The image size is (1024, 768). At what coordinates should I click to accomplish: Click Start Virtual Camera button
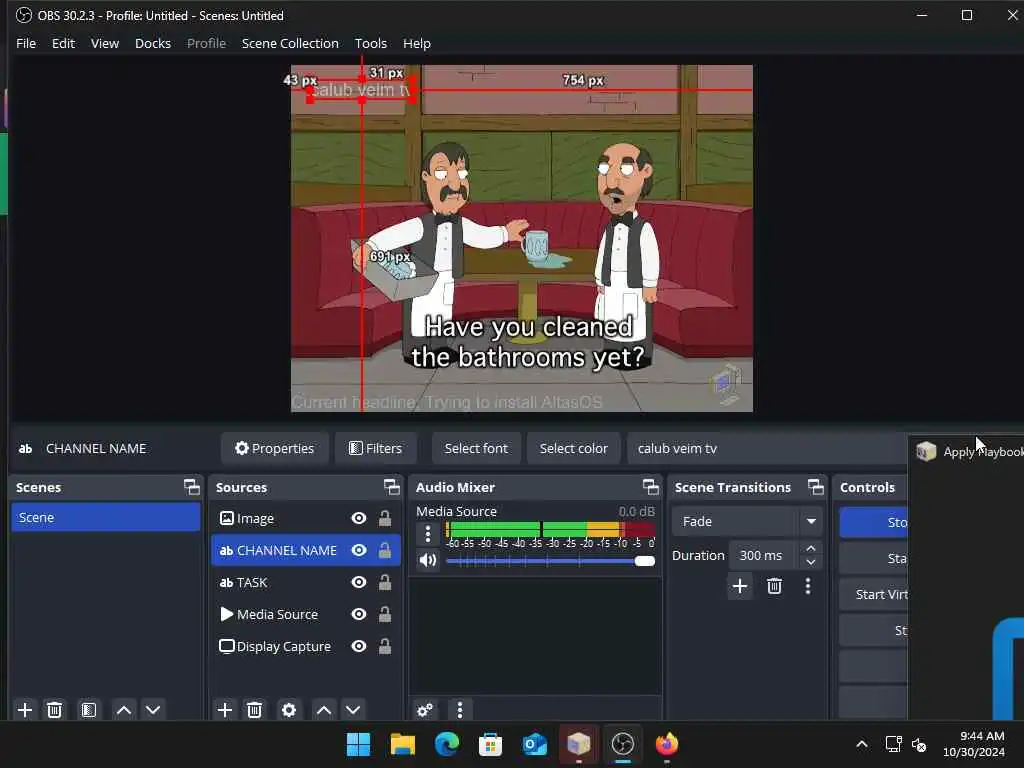tap(874, 595)
